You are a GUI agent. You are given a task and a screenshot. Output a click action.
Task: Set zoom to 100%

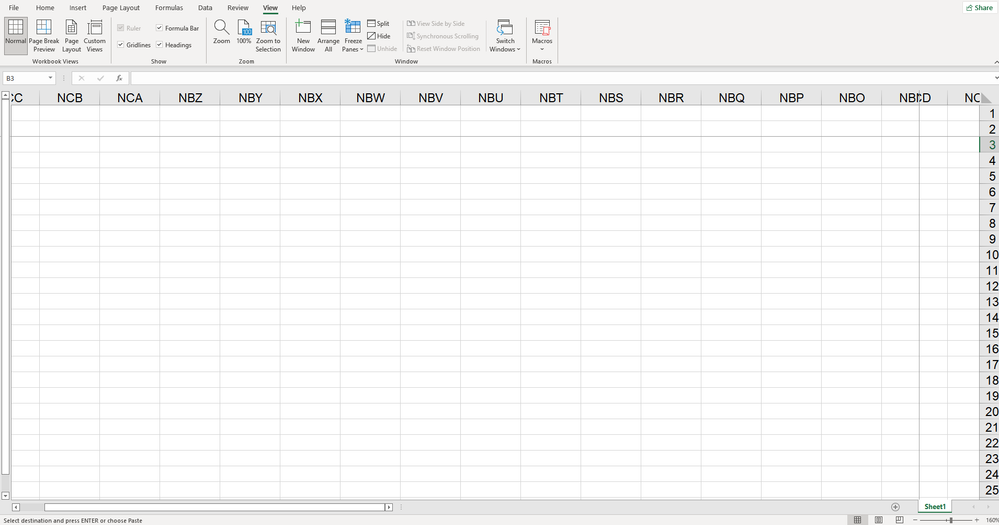coord(244,32)
